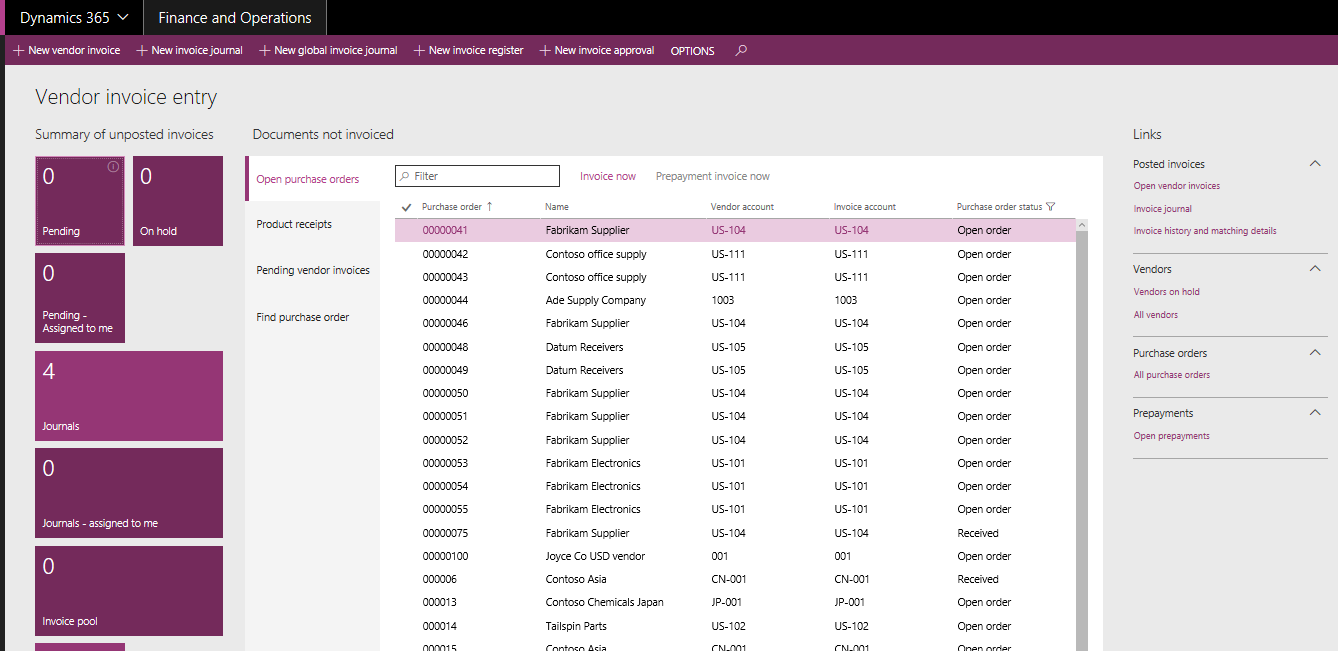This screenshot has width=1338, height=651.
Task: Click the plus icon for New invoice journal
Action: click(x=142, y=50)
